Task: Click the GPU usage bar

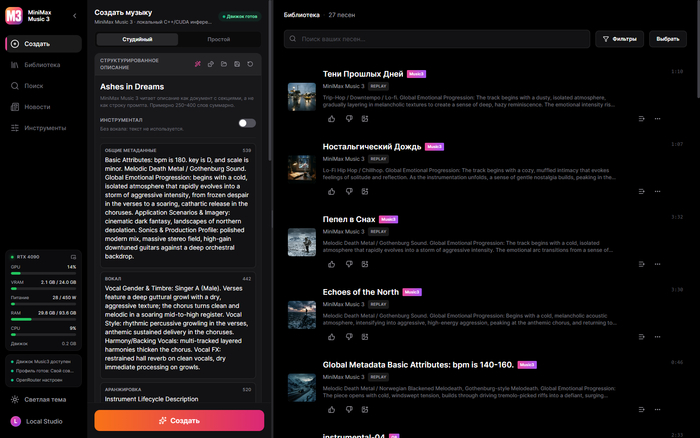Action: (x=43, y=273)
